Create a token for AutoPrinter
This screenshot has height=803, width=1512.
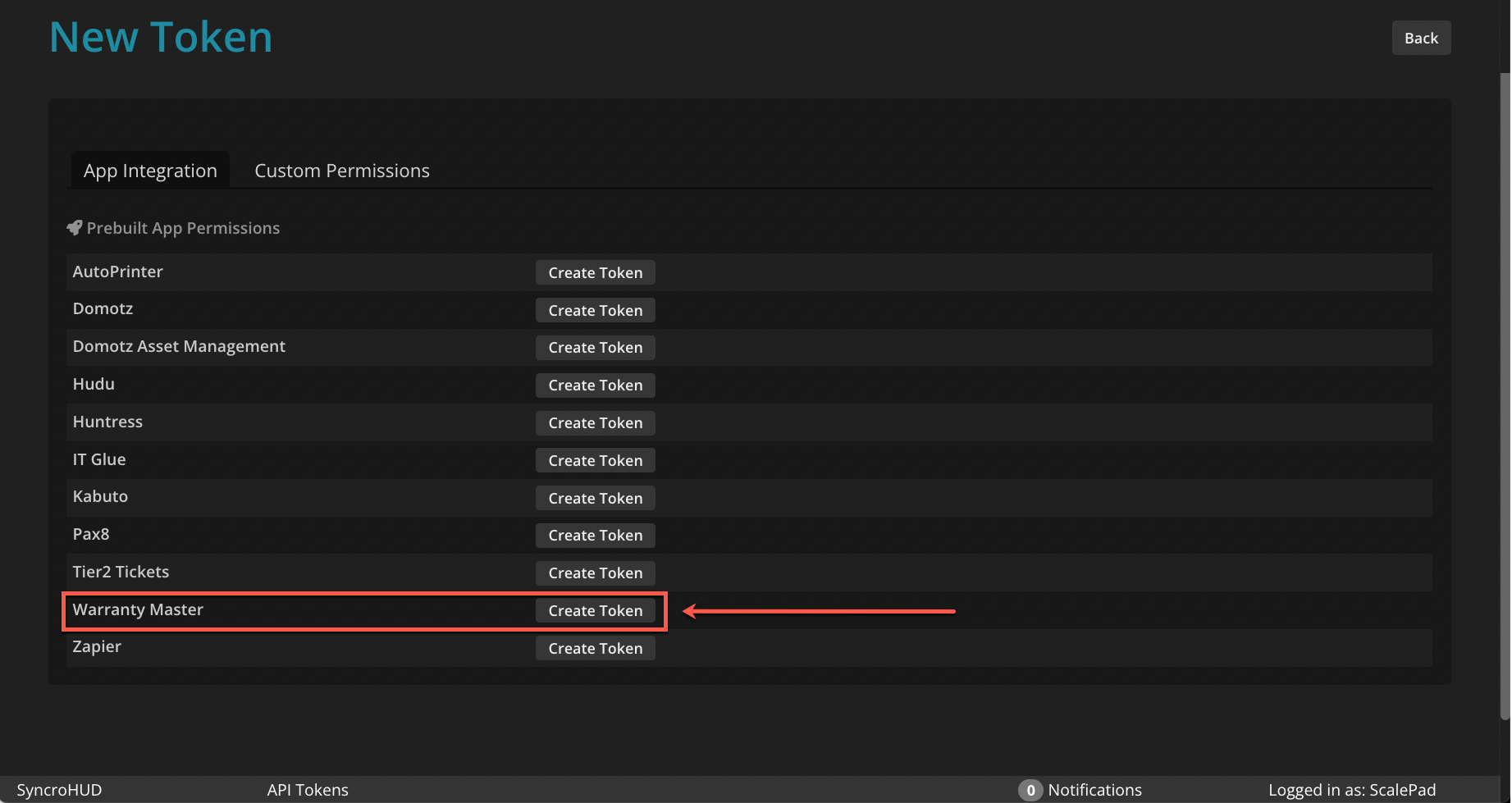tap(596, 272)
